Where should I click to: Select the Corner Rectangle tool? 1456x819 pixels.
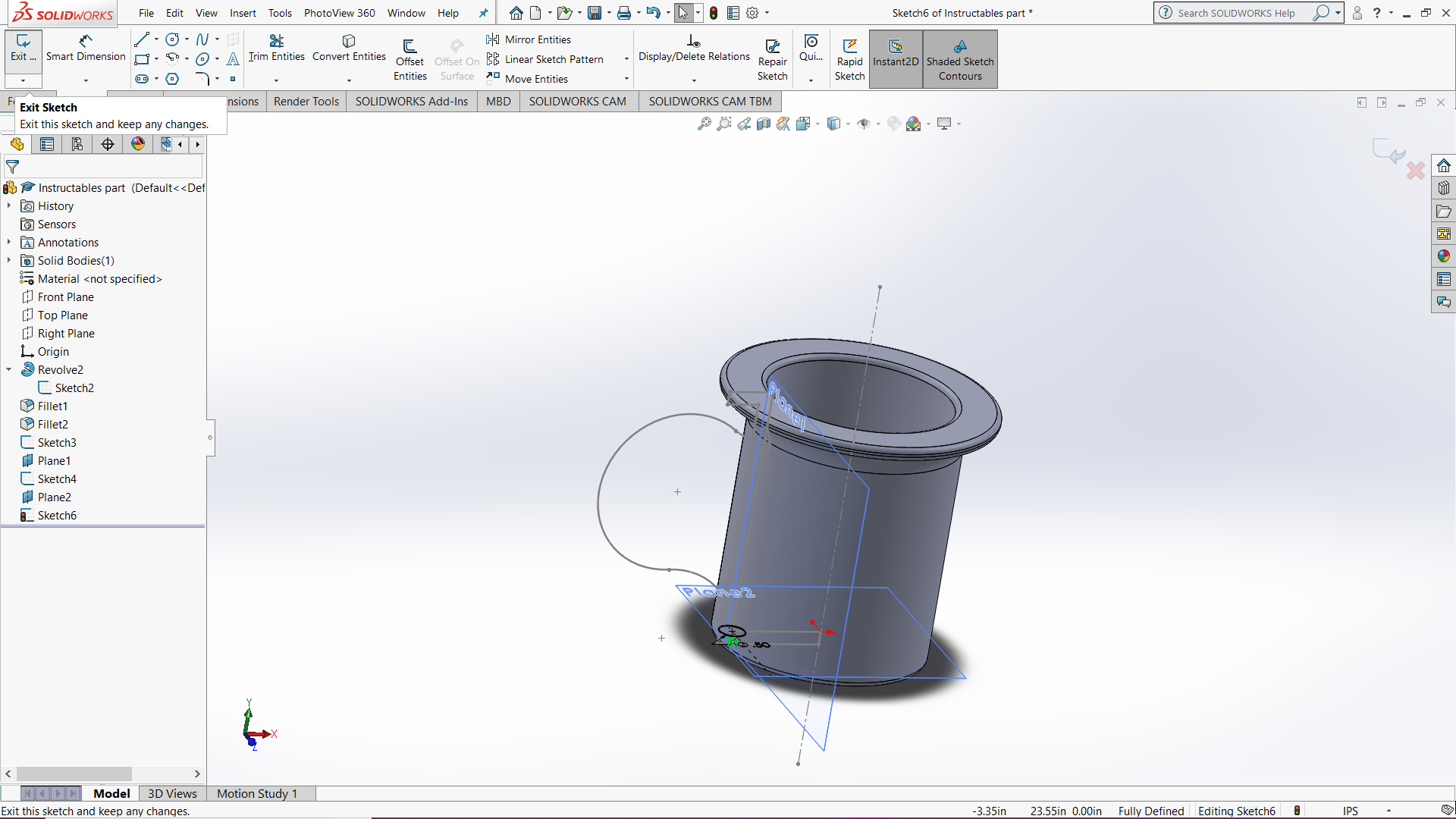point(142,59)
